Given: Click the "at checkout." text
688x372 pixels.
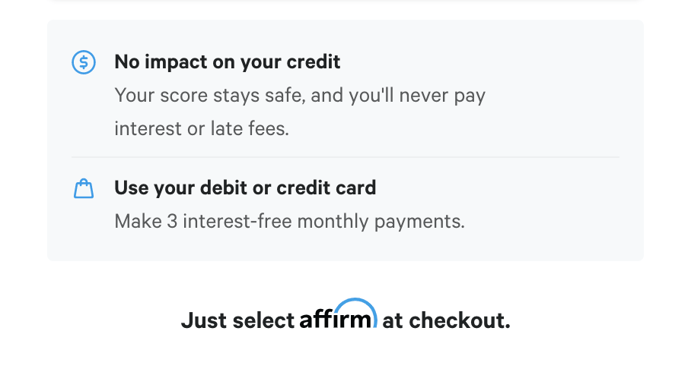Looking at the screenshot, I should pyautogui.click(x=446, y=320).
